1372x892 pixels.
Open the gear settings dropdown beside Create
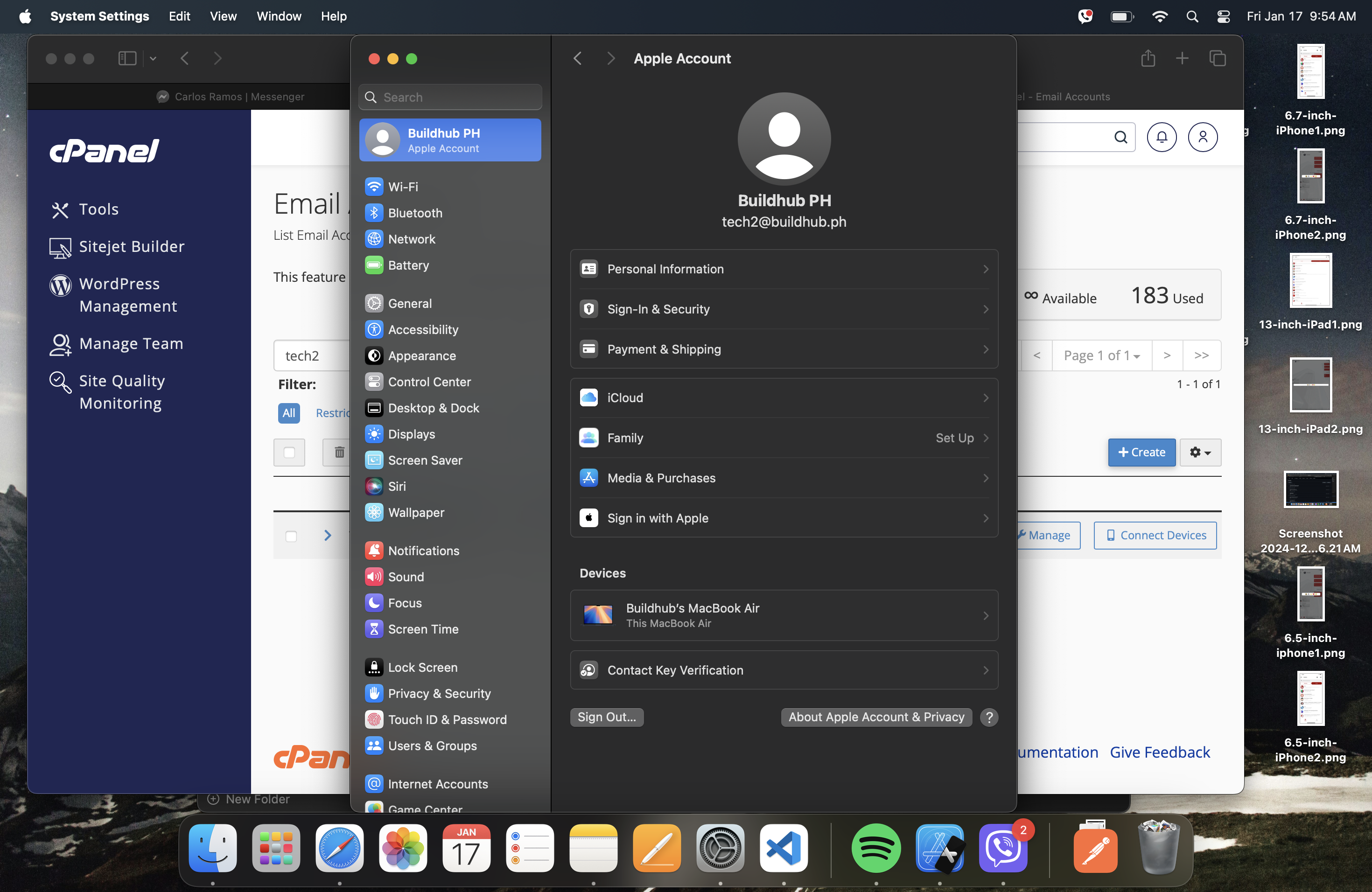(1200, 453)
